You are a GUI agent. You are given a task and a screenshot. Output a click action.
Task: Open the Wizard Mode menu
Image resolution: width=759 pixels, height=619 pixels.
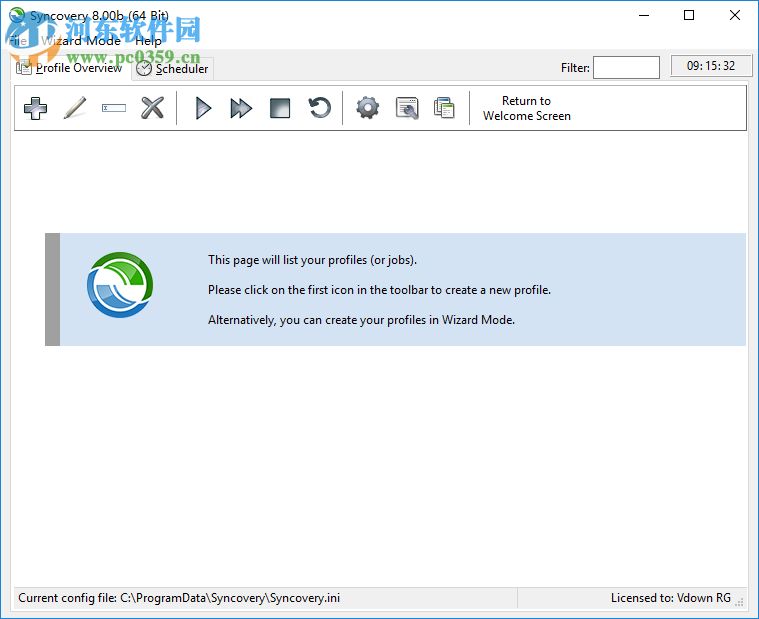(x=81, y=41)
